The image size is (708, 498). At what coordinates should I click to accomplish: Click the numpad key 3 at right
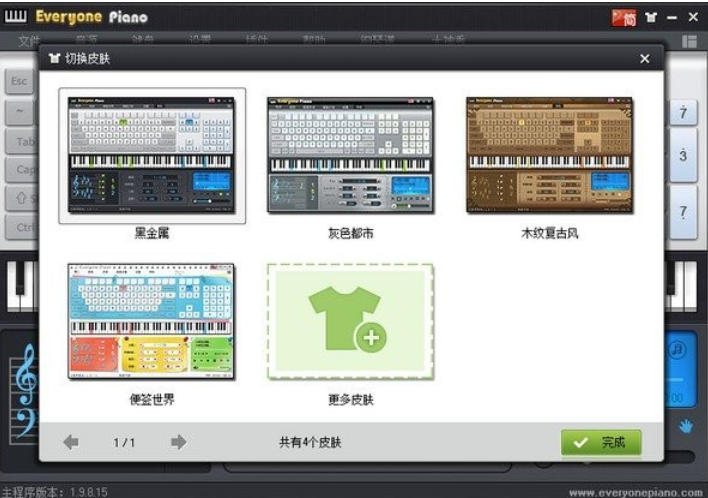click(x=683, y=156)
